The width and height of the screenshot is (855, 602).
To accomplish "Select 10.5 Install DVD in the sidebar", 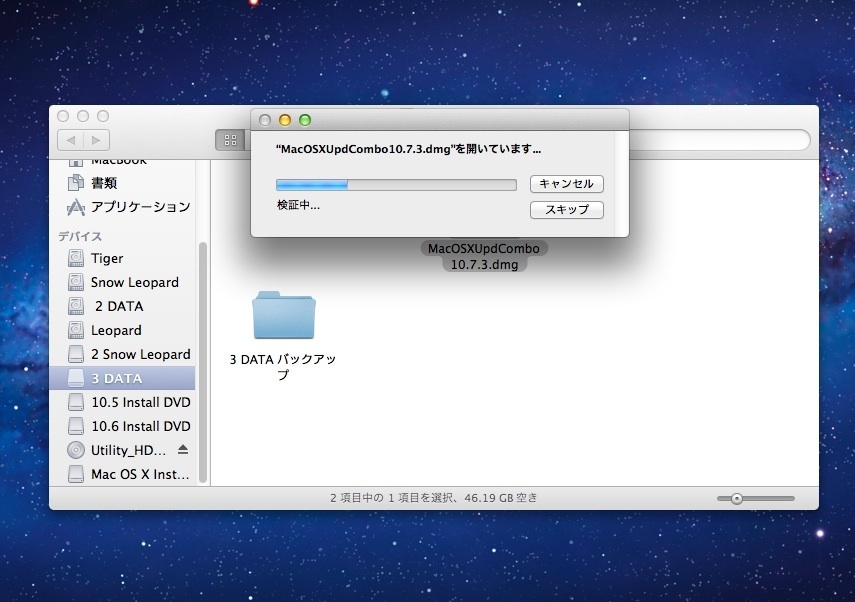I will pyautogui.click(x=122, y=402).
